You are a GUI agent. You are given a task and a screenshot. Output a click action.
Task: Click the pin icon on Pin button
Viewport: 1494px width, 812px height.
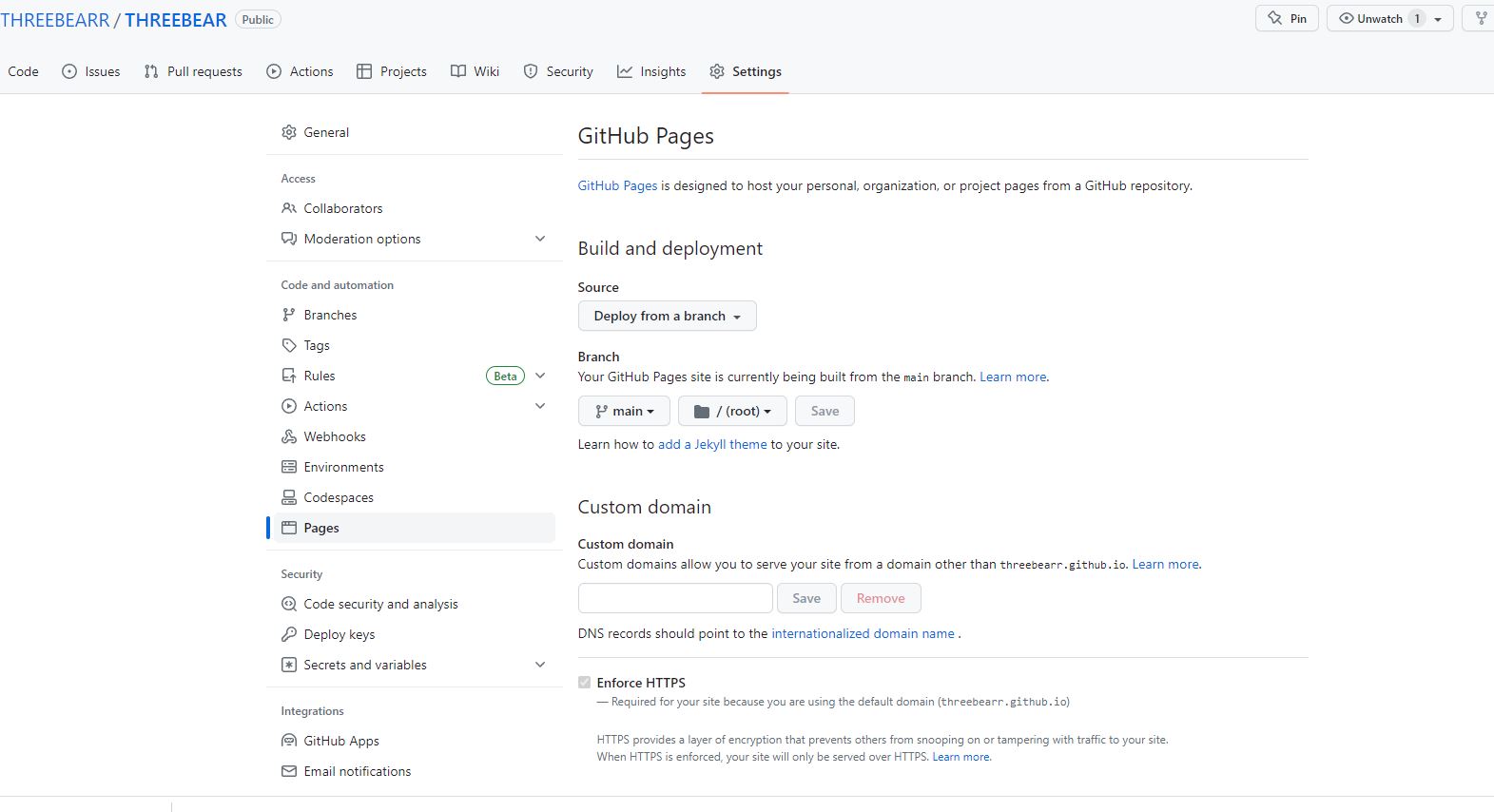[1274, 18]
